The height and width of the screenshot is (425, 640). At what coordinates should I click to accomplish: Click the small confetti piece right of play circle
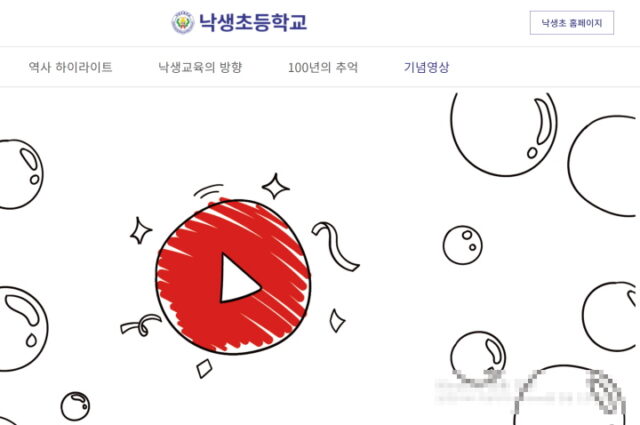coord(337,321)
